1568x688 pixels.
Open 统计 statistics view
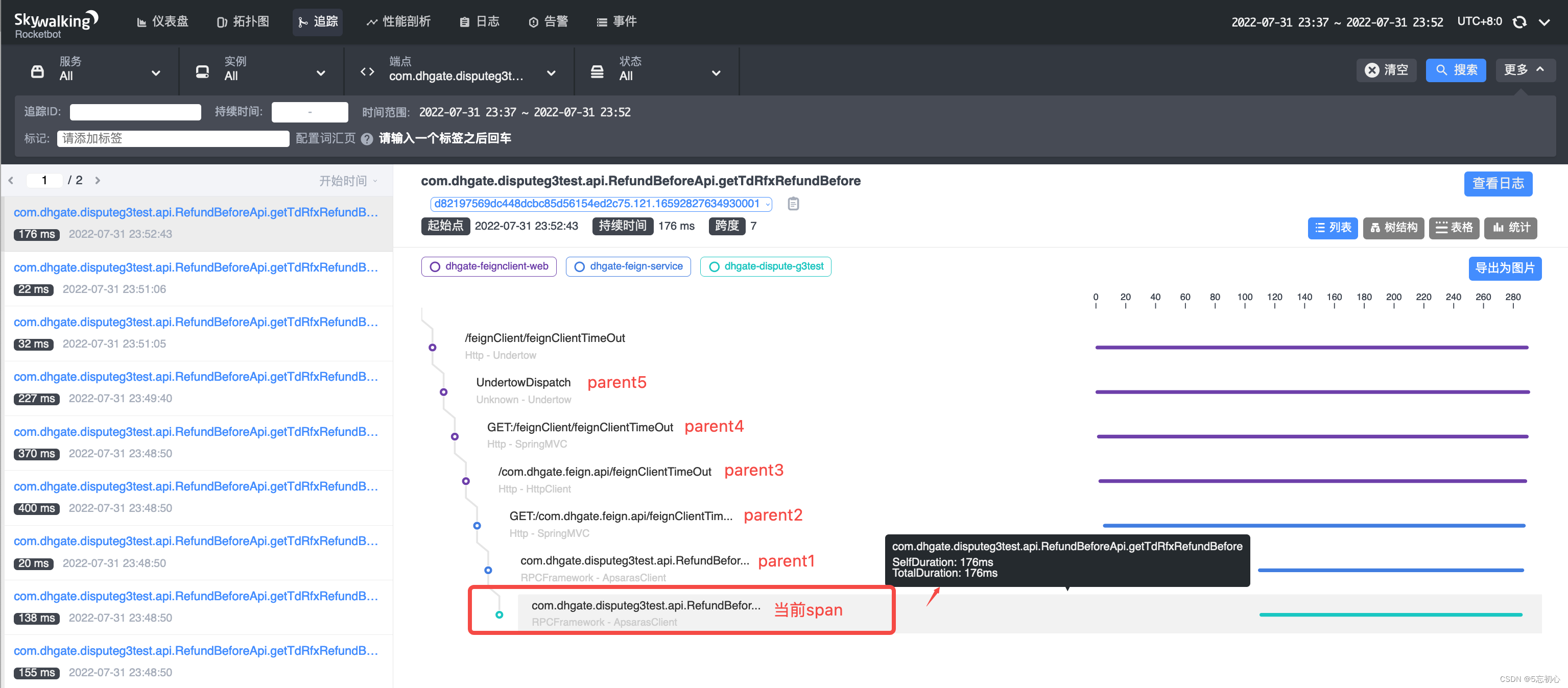coord(1511,228)
